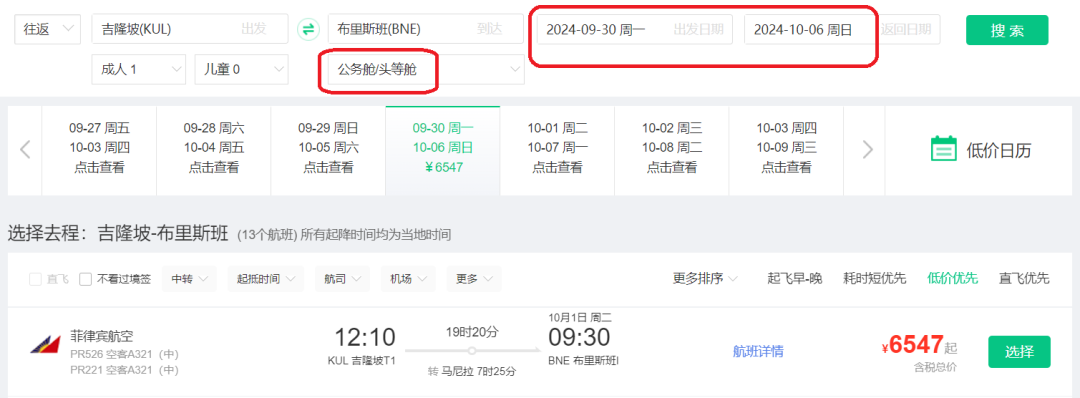1080x398 pixels.
Task: Click the 转 马尼拉 7时25分 layover text
Action: tap(472, 371)
